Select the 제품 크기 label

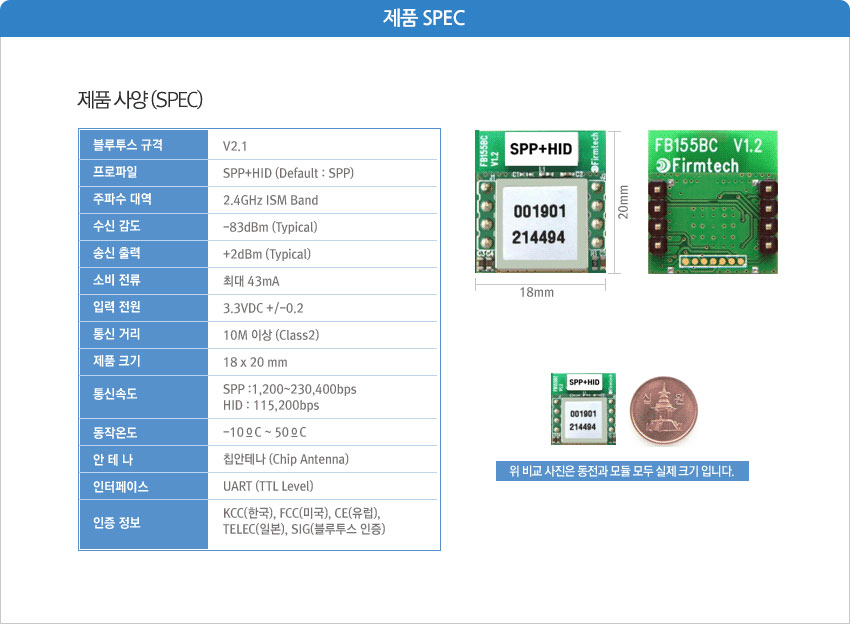[x=117, y=361]
